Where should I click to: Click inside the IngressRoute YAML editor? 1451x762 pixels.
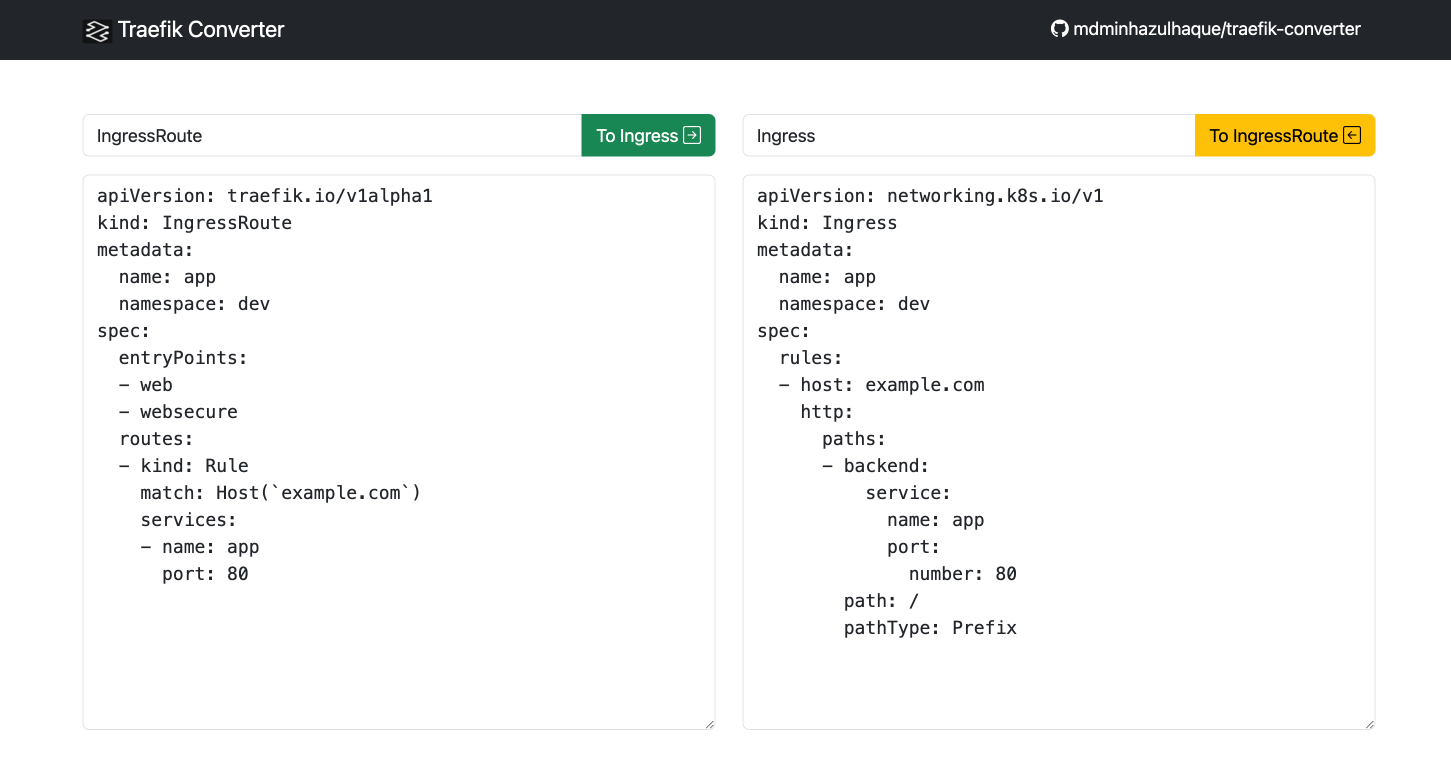[x=400, y=450]
